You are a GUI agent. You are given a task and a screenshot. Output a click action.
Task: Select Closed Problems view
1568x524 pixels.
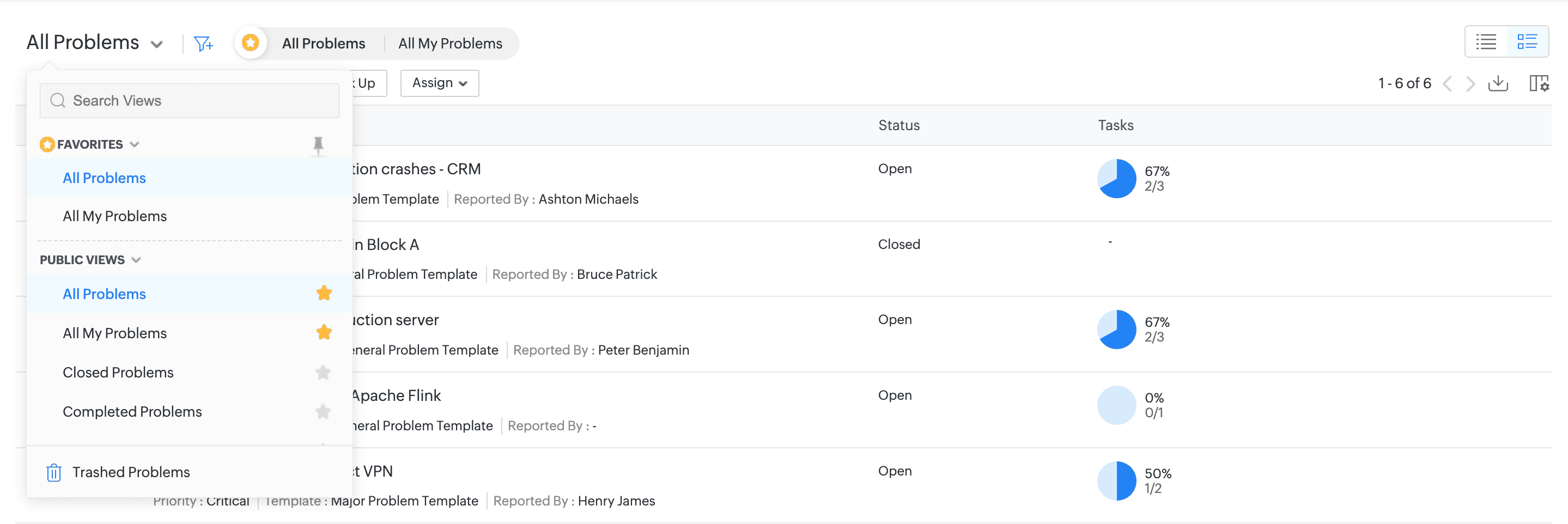pos(118,373)
